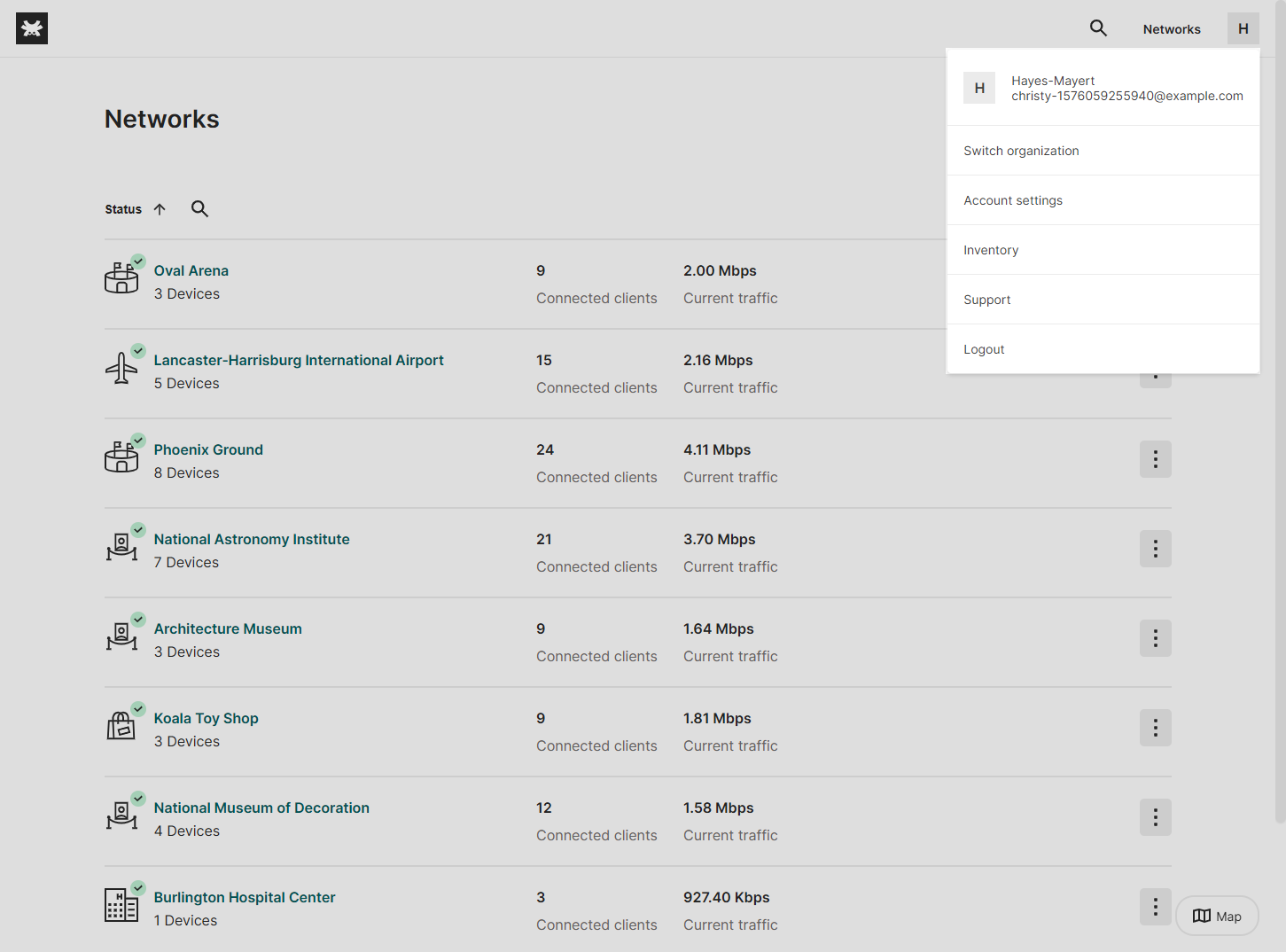The height and width of the screenshot is (952, 1286).
Task: Choose Account settings in the menu
Action: (x=1013, y=200)
